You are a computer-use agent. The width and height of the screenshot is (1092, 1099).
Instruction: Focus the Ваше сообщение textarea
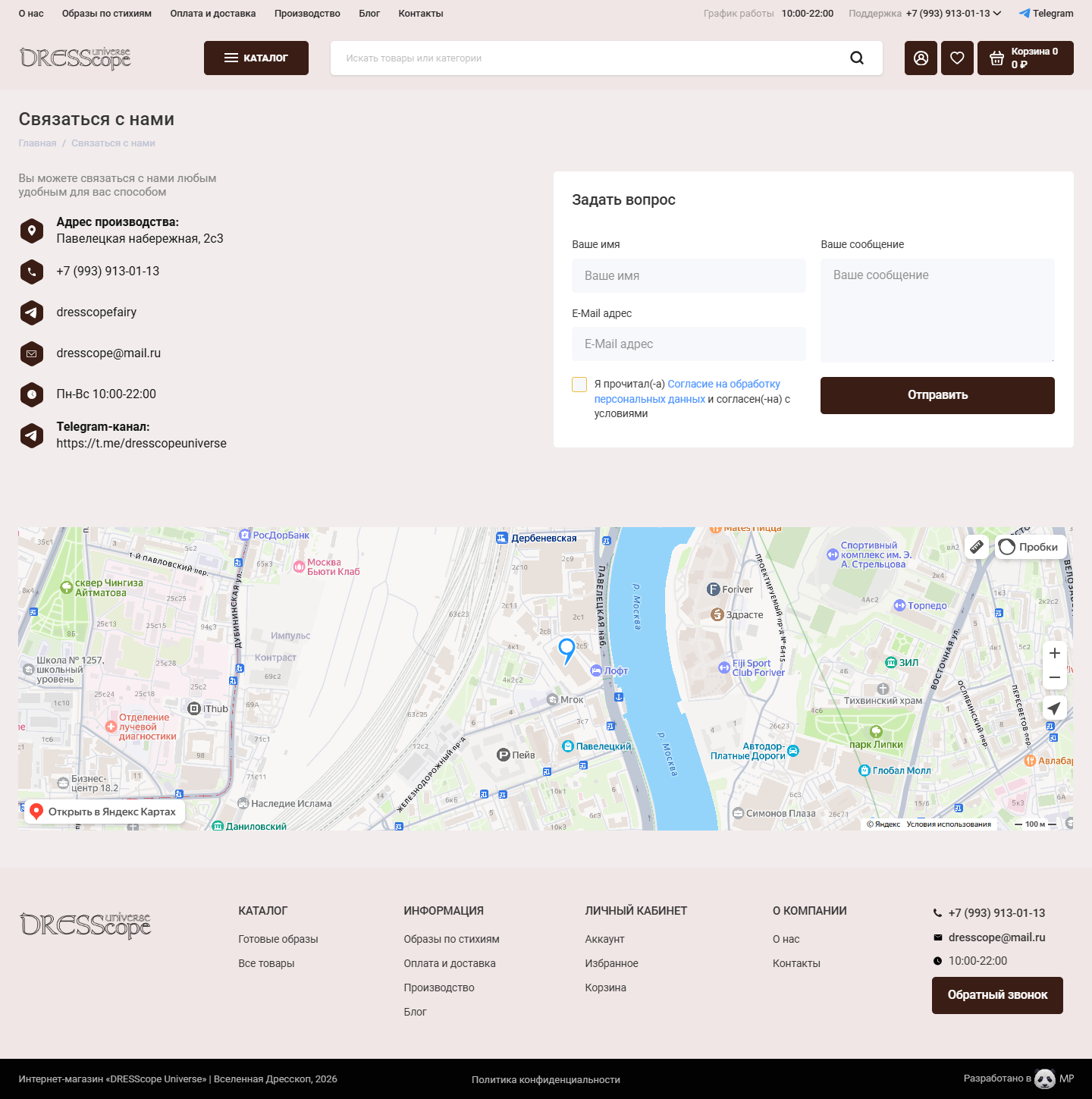pos(937,310)
